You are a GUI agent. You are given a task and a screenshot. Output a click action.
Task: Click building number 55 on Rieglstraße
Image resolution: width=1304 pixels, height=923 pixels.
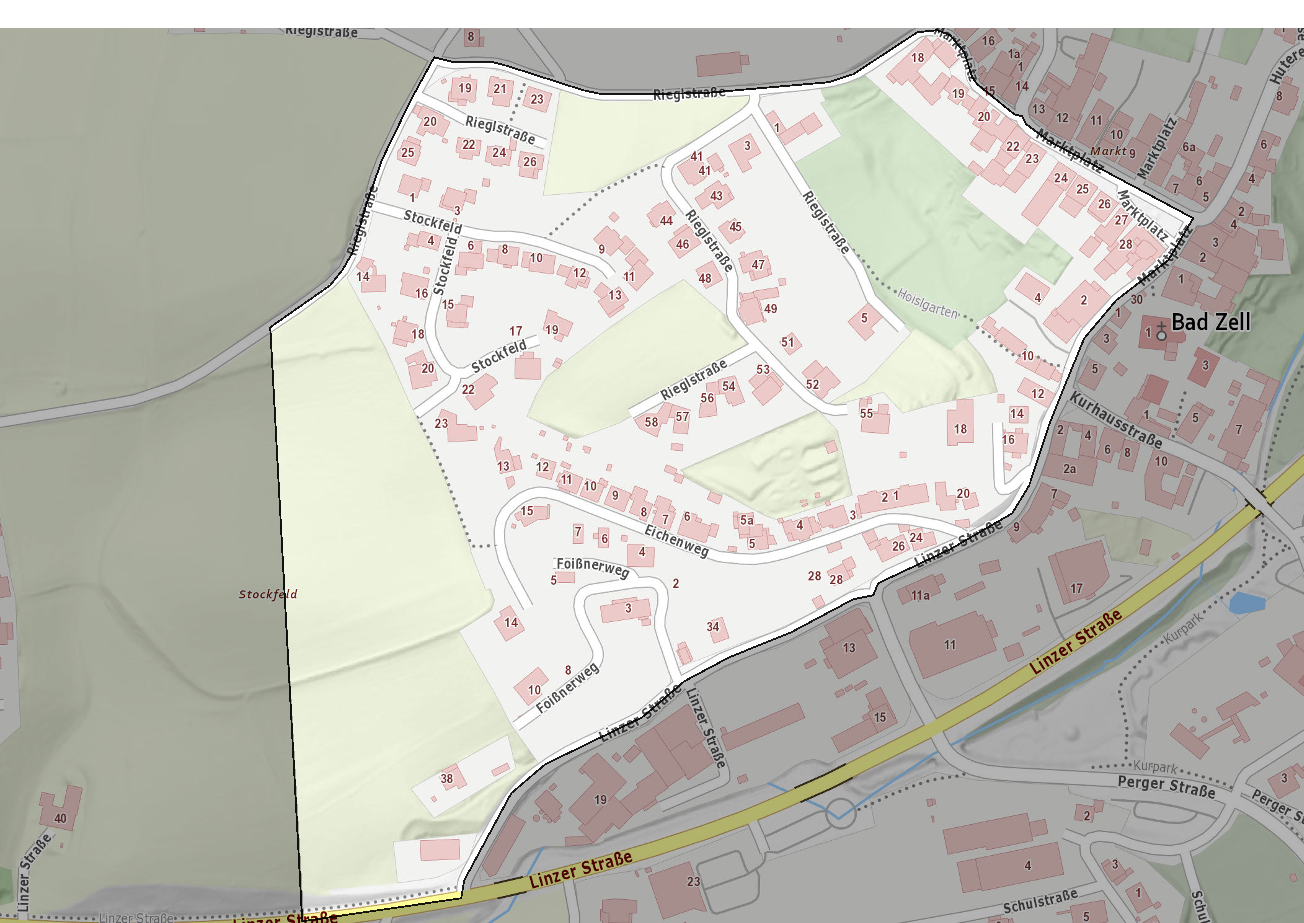coord(867,413)
